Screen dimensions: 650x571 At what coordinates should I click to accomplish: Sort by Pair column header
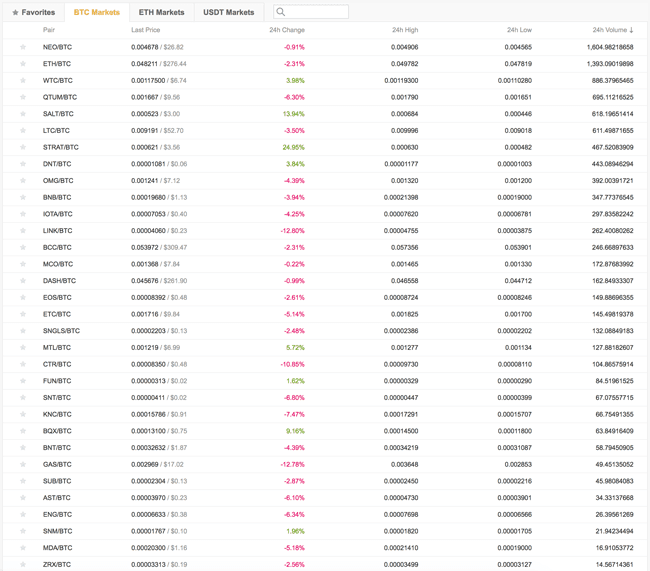49,30
